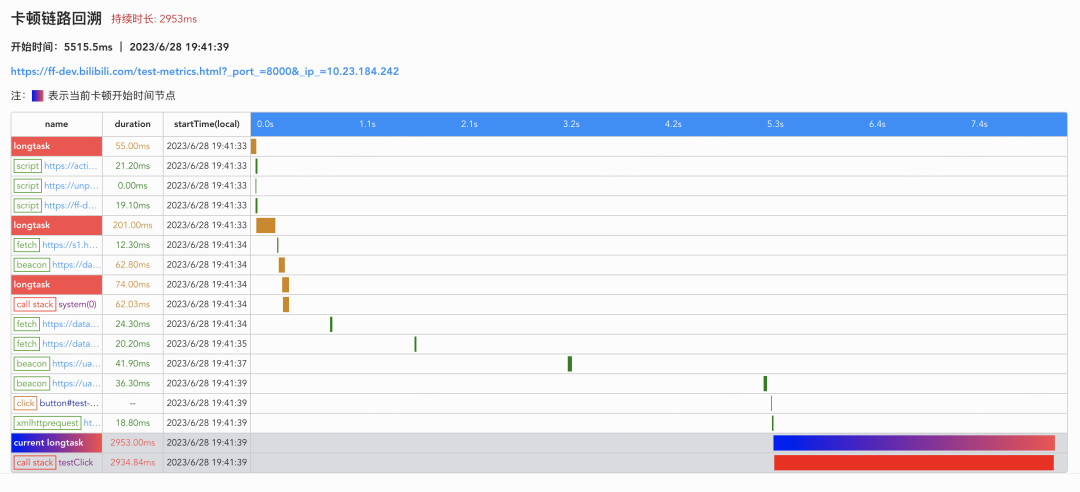This screenshot has width=1080, height=492.
Task: Open the script link https://ff-d...
Action: [x=71, y=205]
